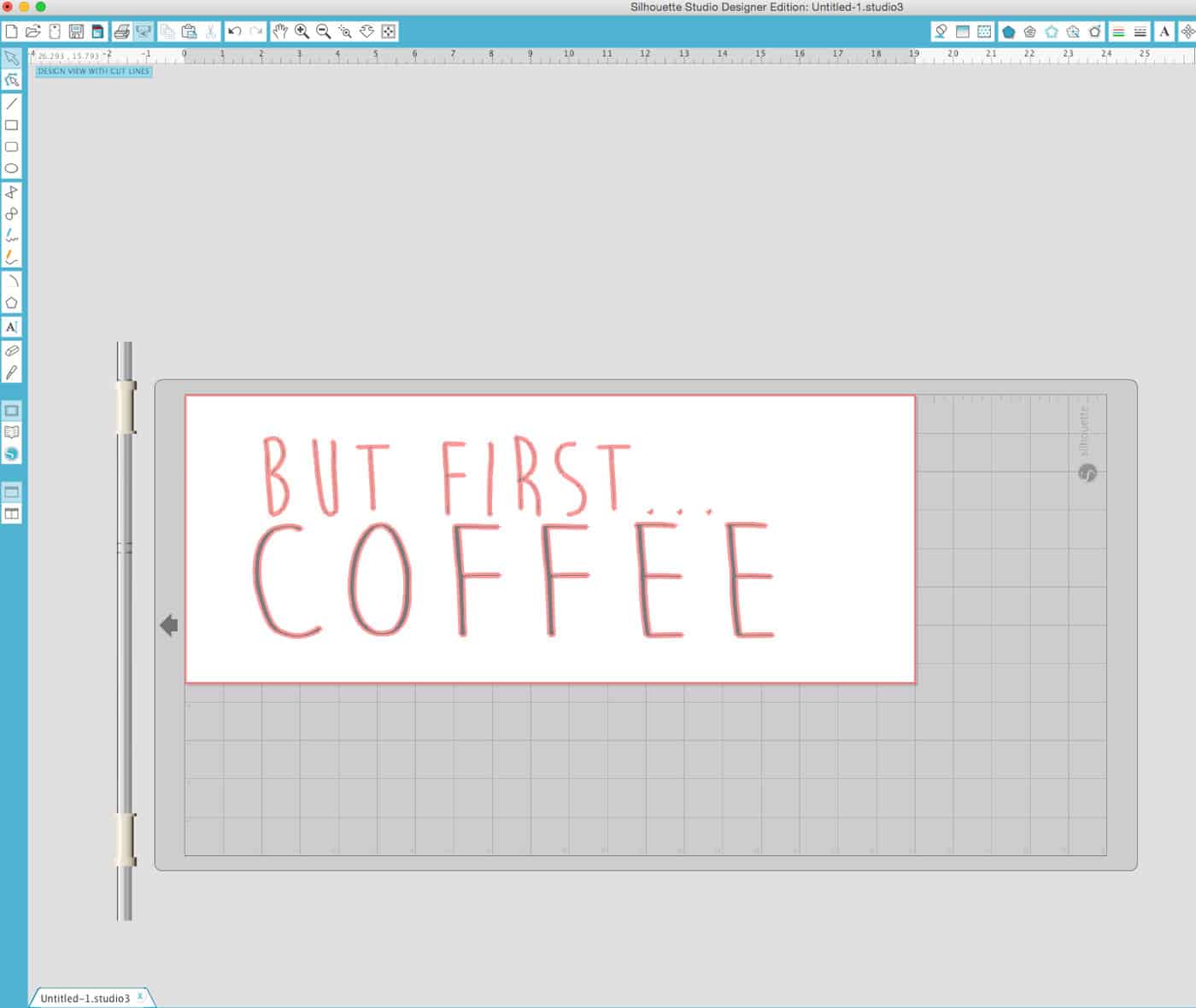1196x1008 pixels.
Task: Select the Draw an Arc tool
Action: 11,281
